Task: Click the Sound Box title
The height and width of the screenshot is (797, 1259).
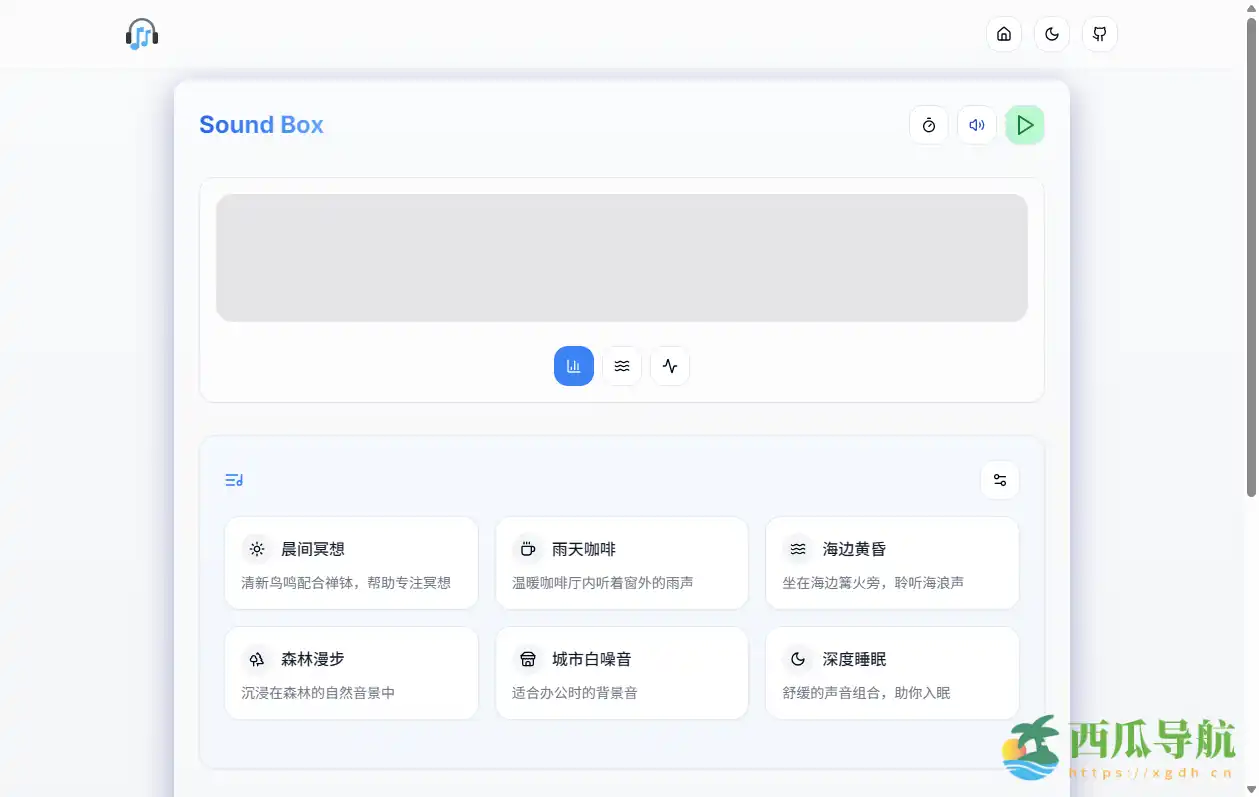Action: coord(261,124)
